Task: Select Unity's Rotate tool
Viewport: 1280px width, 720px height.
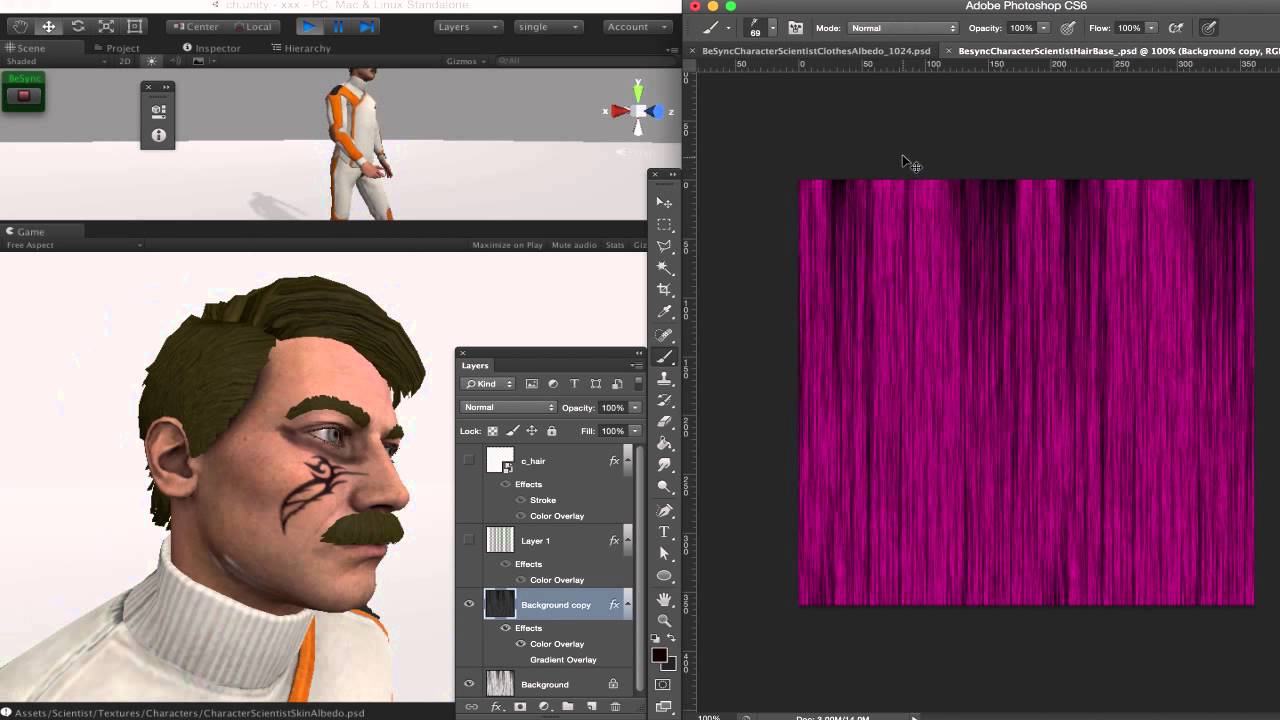Action: point(77,27)
